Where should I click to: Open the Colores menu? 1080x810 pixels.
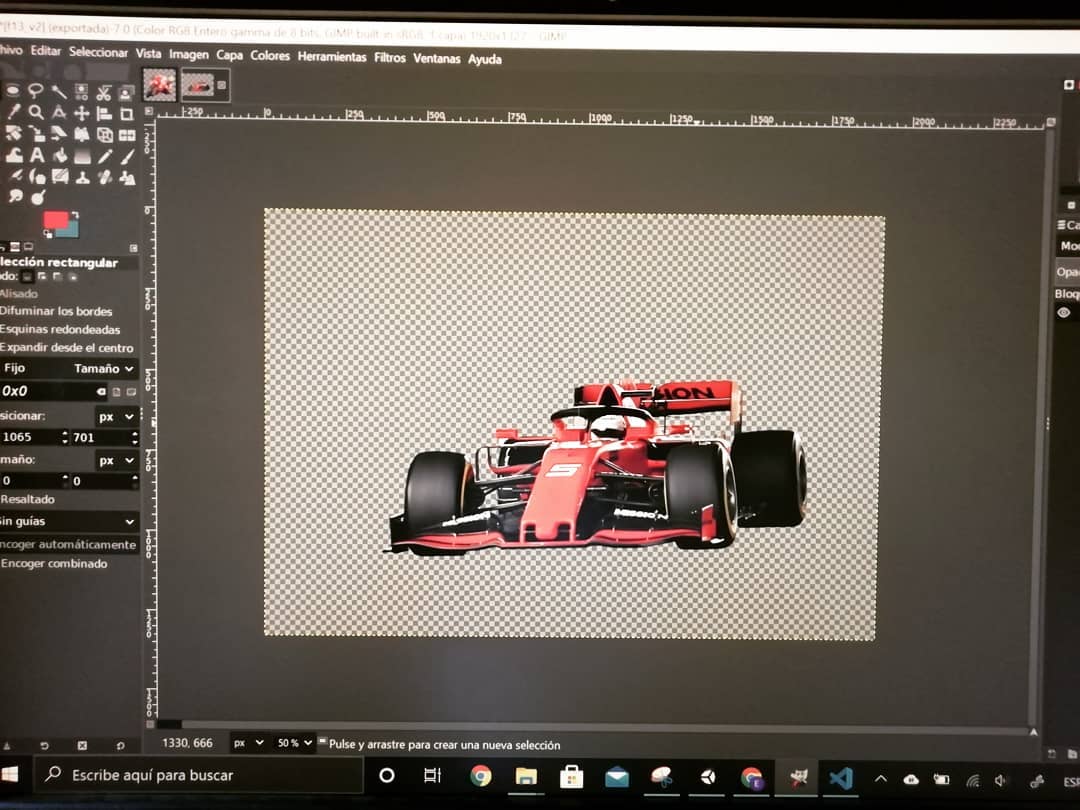click(x=270, y=56)
